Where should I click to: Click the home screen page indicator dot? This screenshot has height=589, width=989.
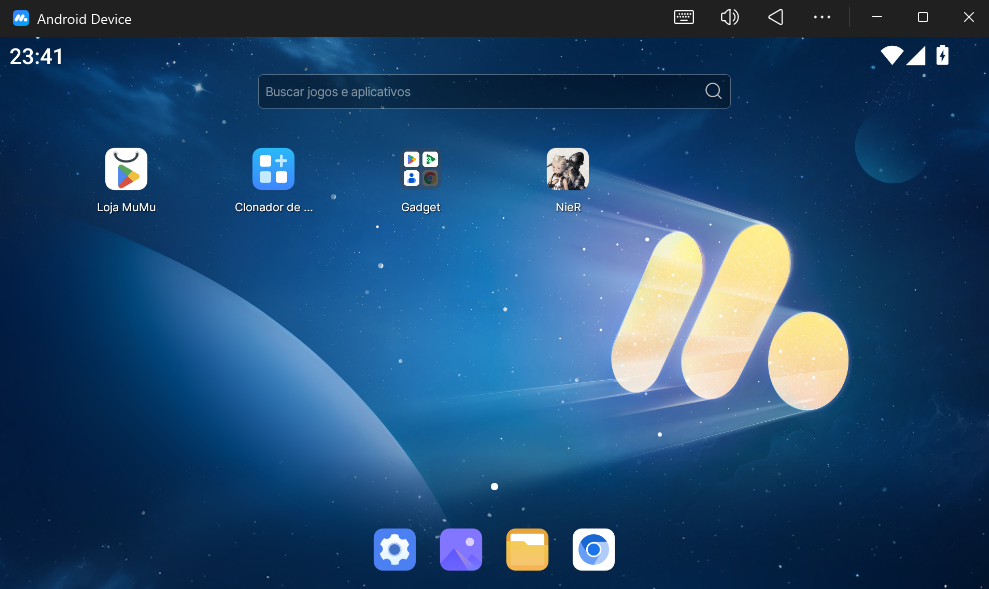click(494, 486)
